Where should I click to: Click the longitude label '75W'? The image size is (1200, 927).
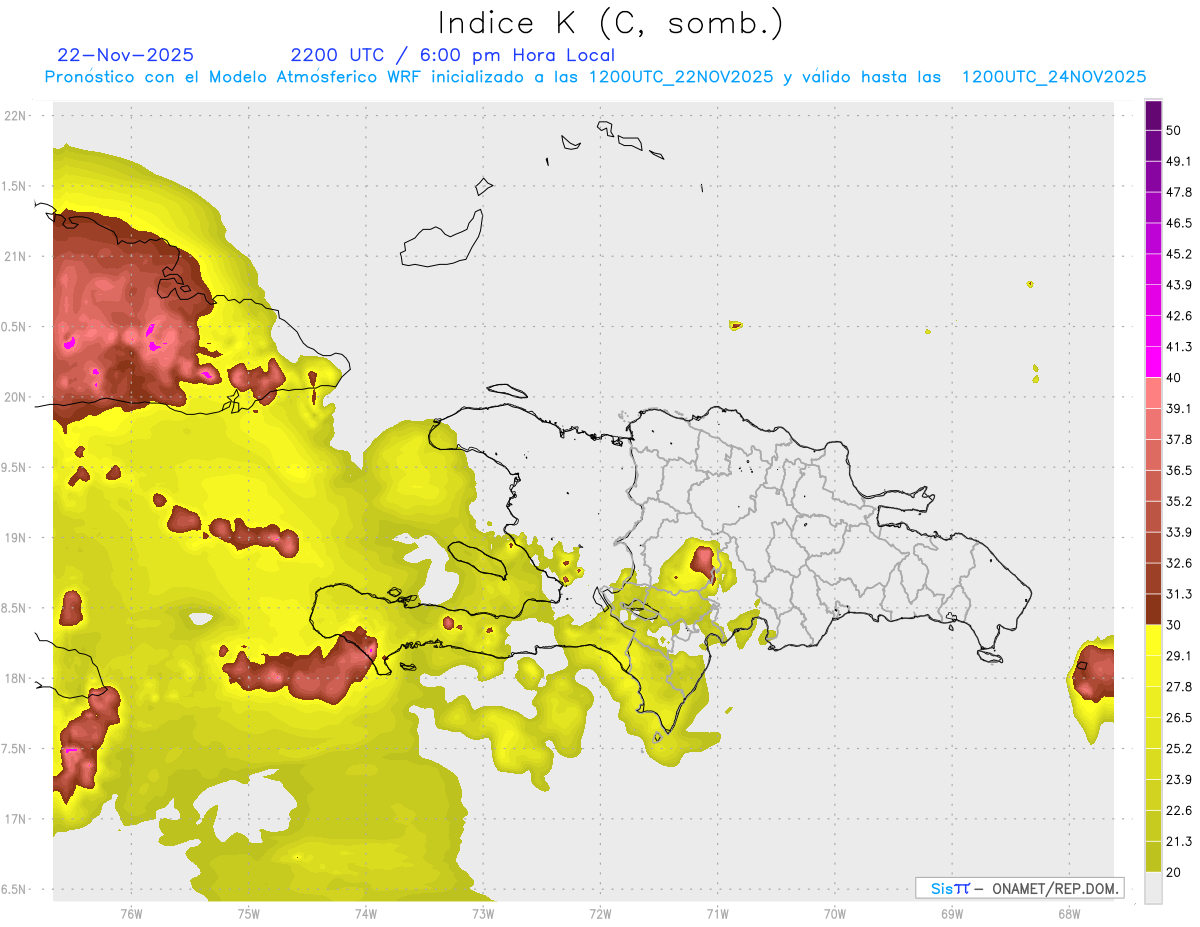pos(248,913)
